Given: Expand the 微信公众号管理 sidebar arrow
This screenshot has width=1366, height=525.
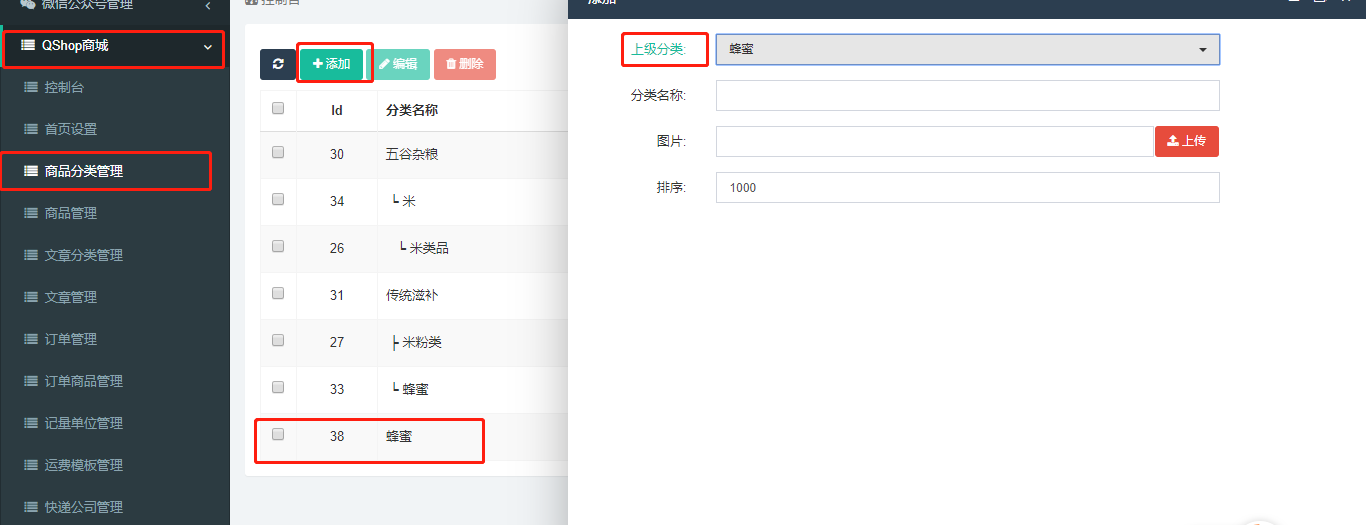Looking at the screenshot, I should point(208,6).
